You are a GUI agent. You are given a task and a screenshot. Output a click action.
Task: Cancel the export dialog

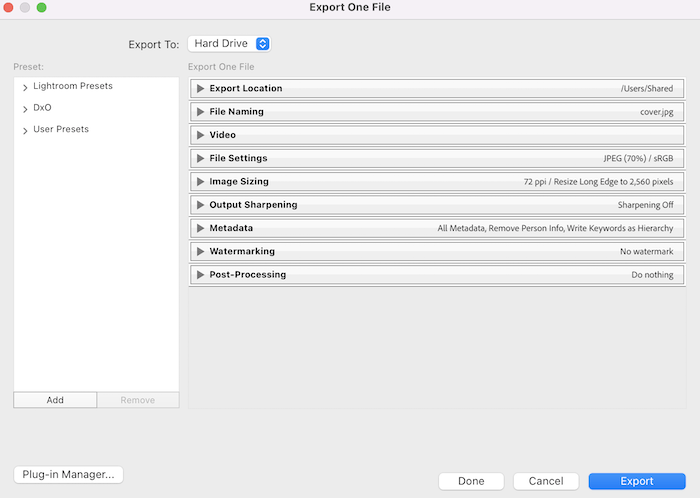pyautogui.click(x=546, y=481)
